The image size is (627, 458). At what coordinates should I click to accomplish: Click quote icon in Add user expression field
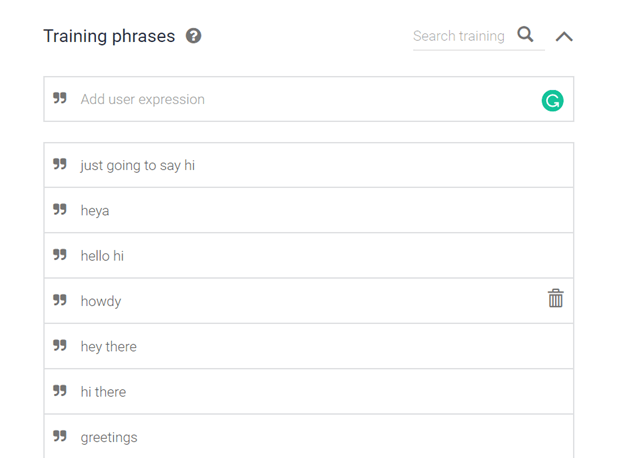[60, 99]
